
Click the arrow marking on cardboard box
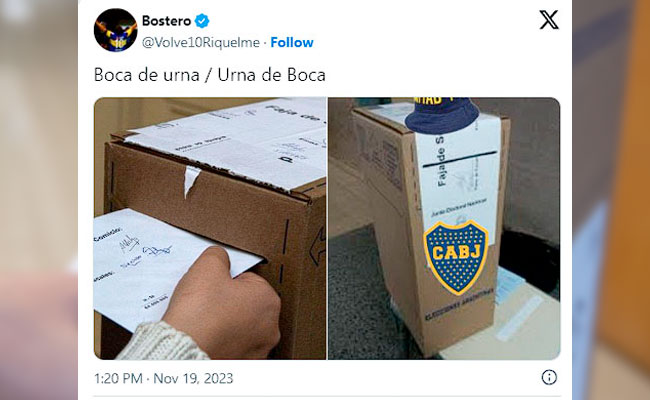[x=318, y=247]
